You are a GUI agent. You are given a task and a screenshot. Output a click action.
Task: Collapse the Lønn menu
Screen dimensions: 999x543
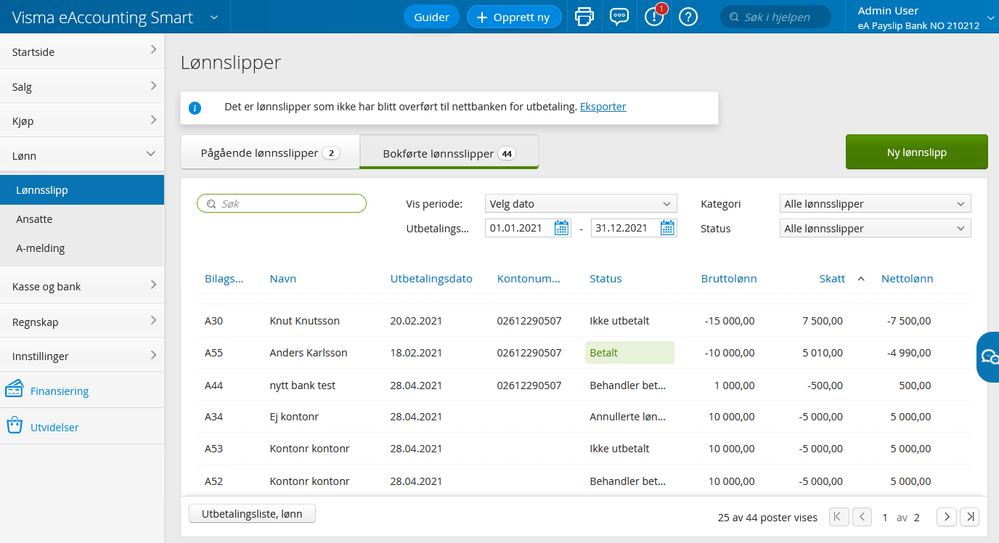82,155
